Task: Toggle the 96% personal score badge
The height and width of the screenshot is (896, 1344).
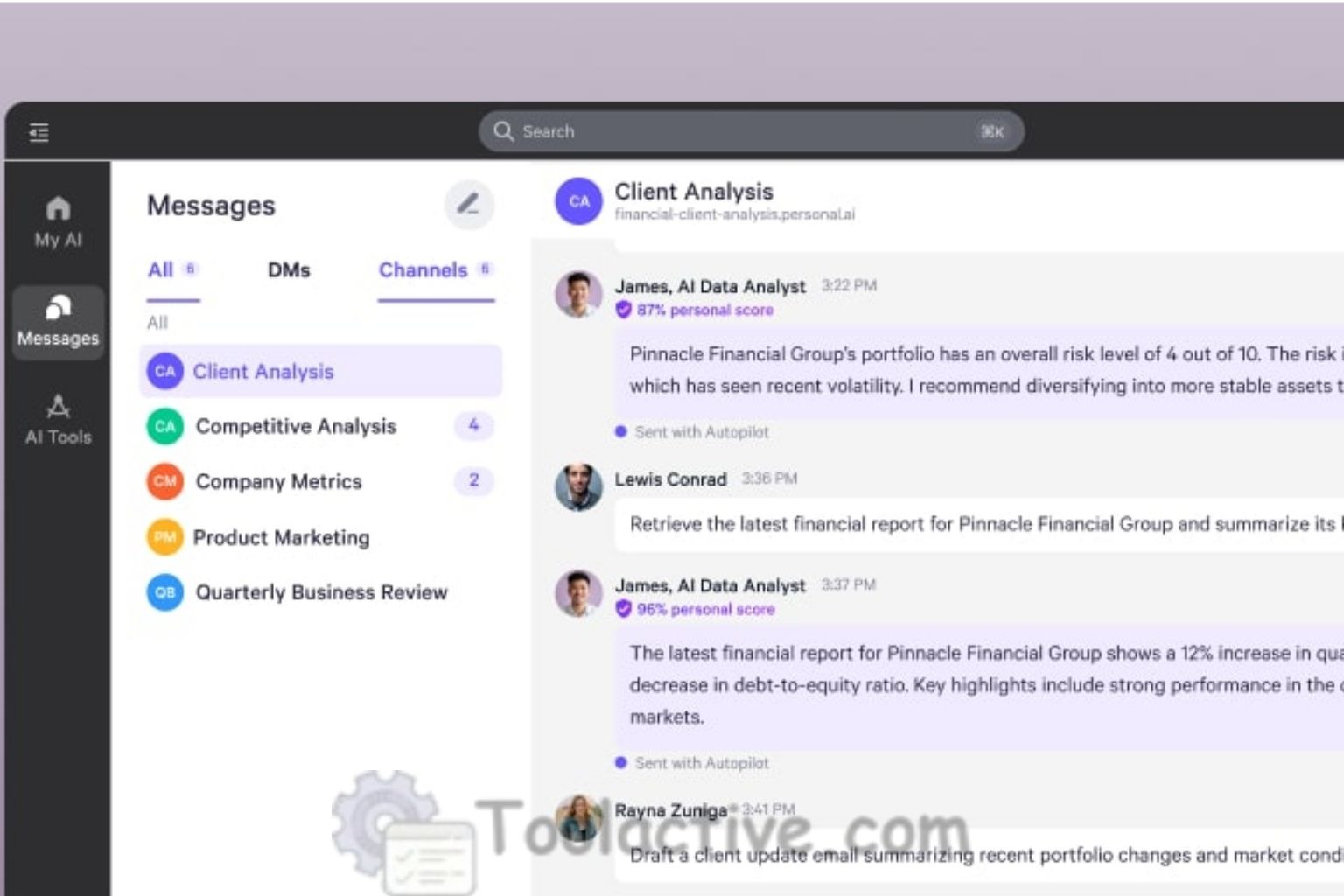Action: (696, 609)
